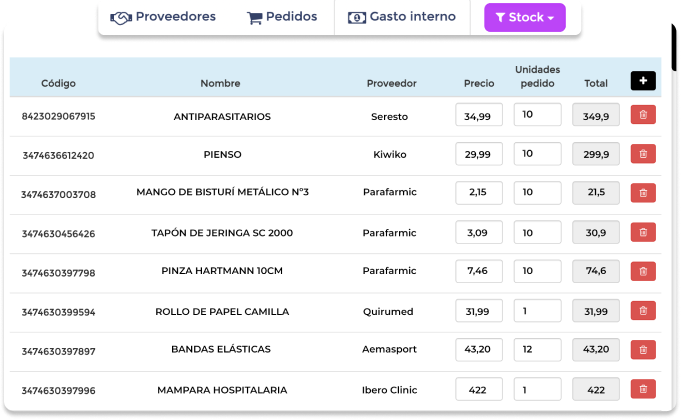Viewport: 681px width, 420px height.
Task: Click the vertical scrollbar on the right
Action: click(674, 47)
